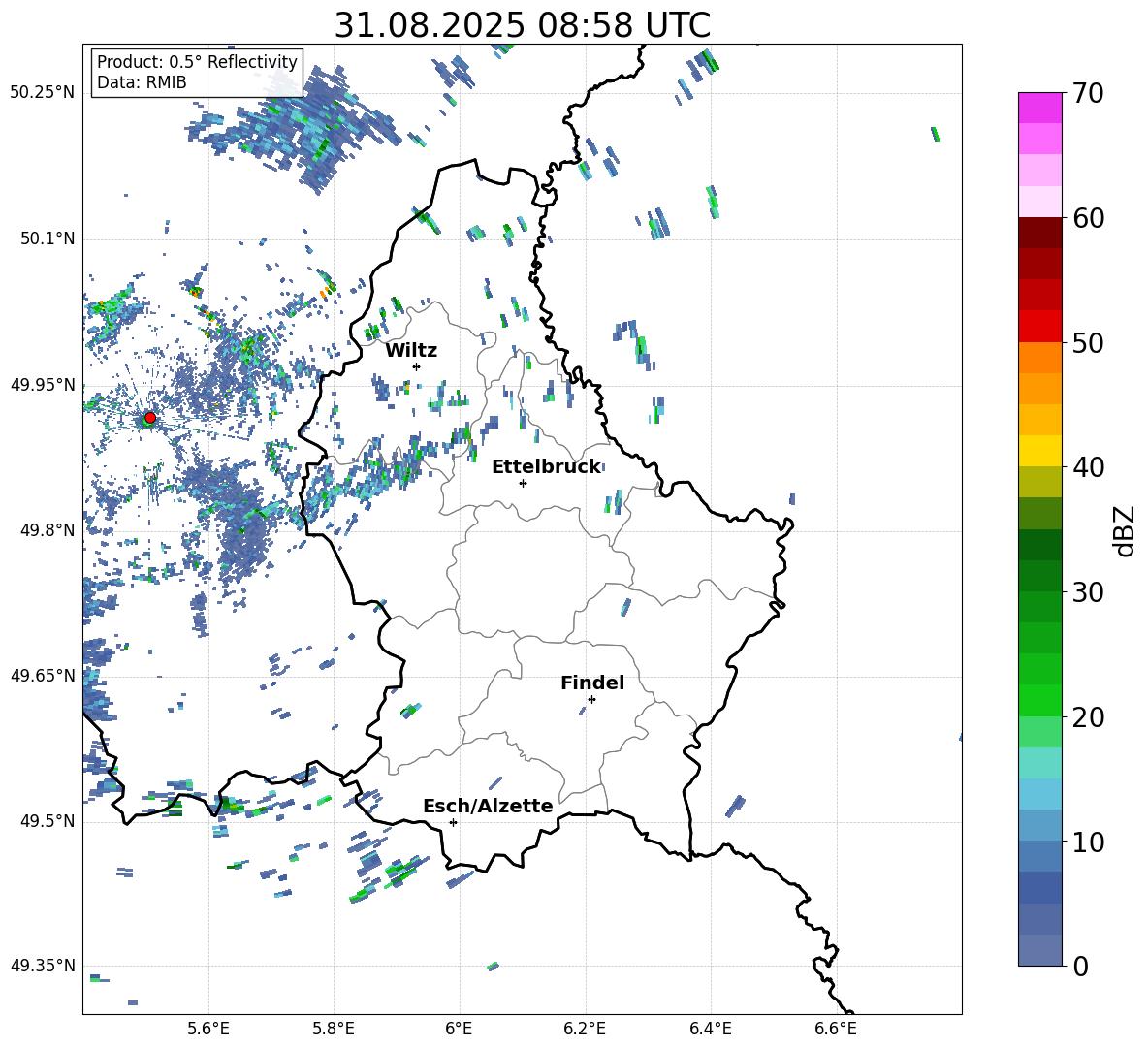Click the magenta top colorbar segment
This screenshot has height=1048, width=1148.
tap(1039, 108)
